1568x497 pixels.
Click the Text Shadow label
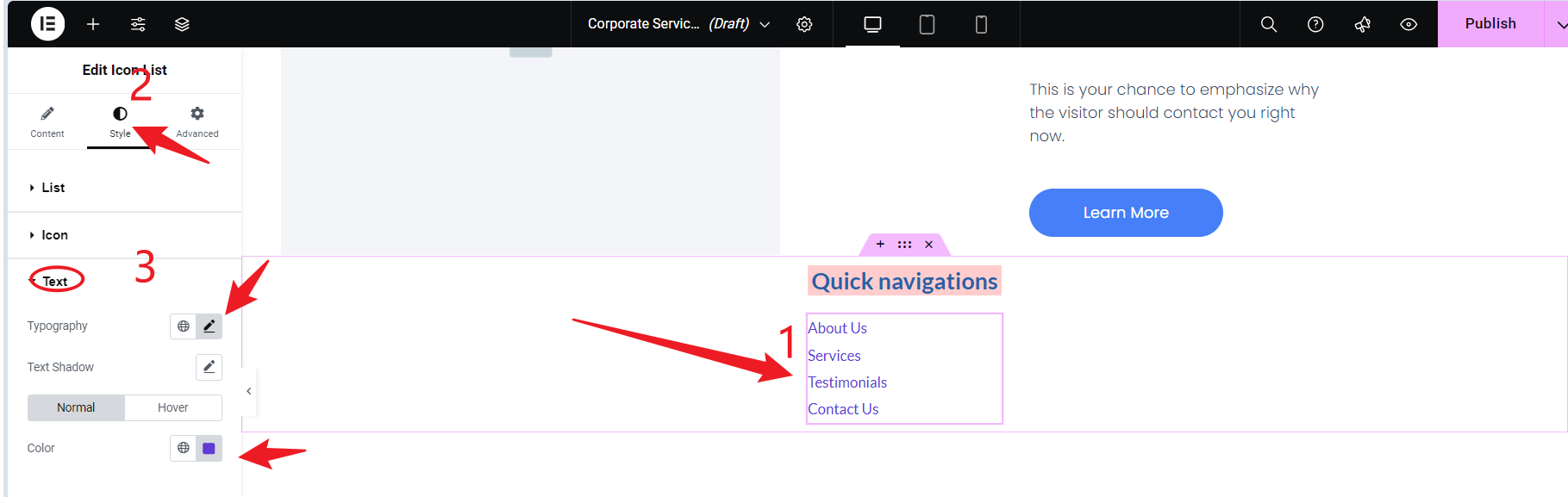point(60,367)
